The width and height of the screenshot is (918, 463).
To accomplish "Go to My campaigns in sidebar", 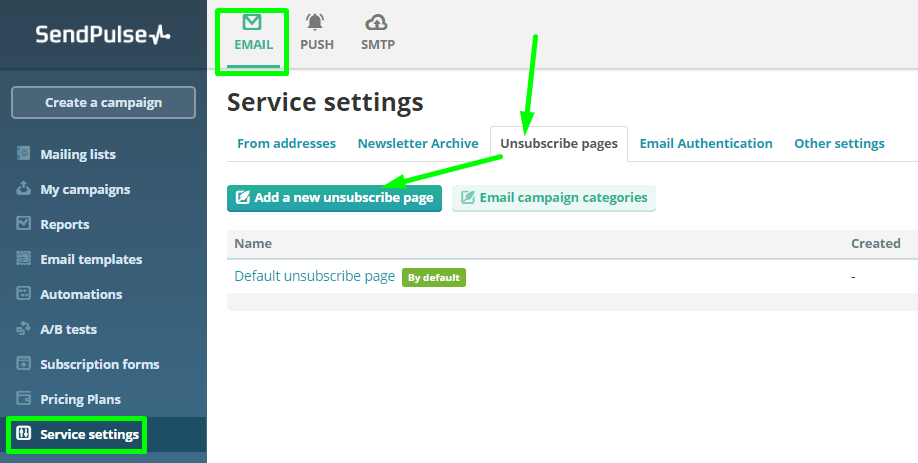I will click(85, 189).
